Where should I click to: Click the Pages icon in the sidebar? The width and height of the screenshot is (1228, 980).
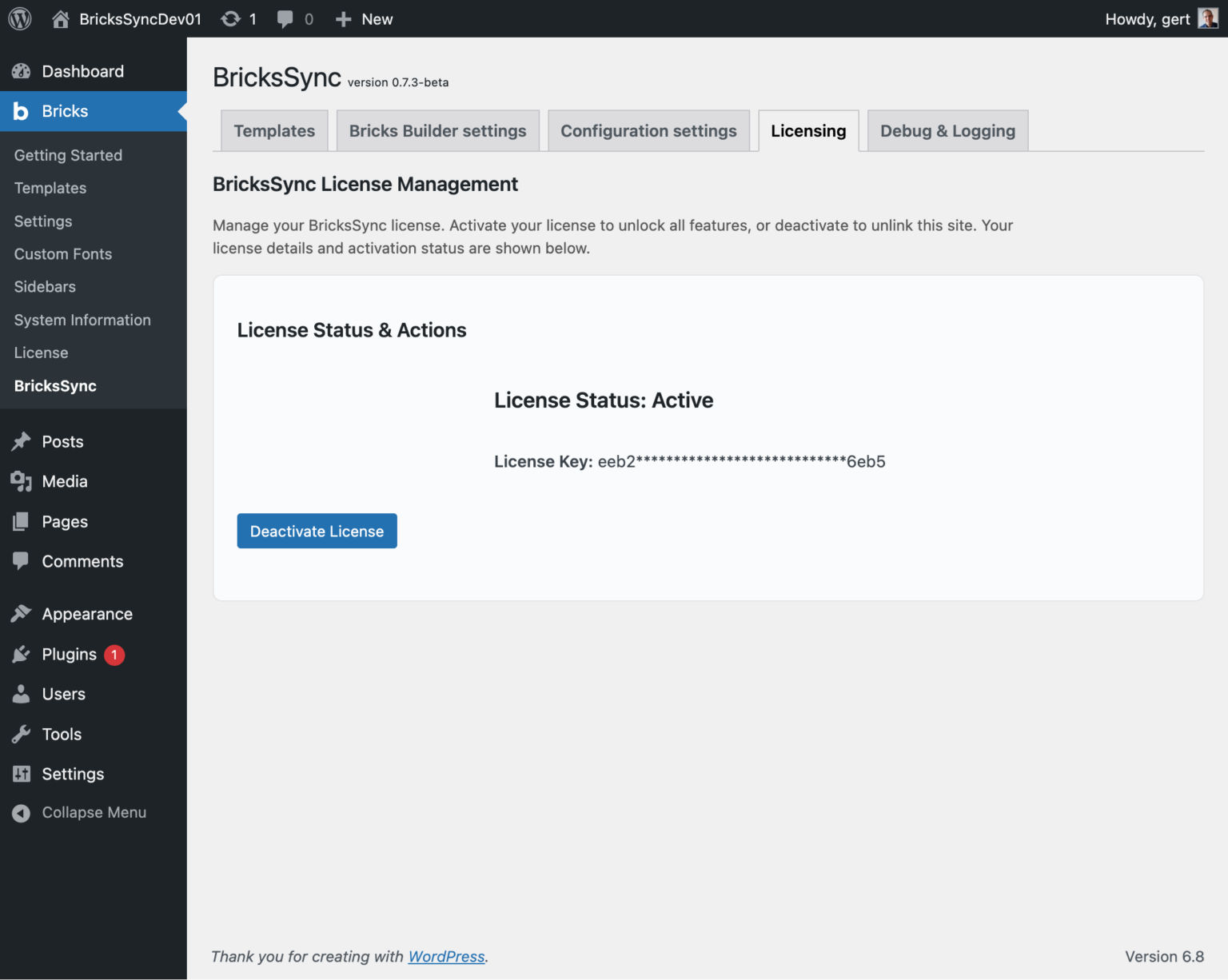pyautogui.click(x=21, y=521)
